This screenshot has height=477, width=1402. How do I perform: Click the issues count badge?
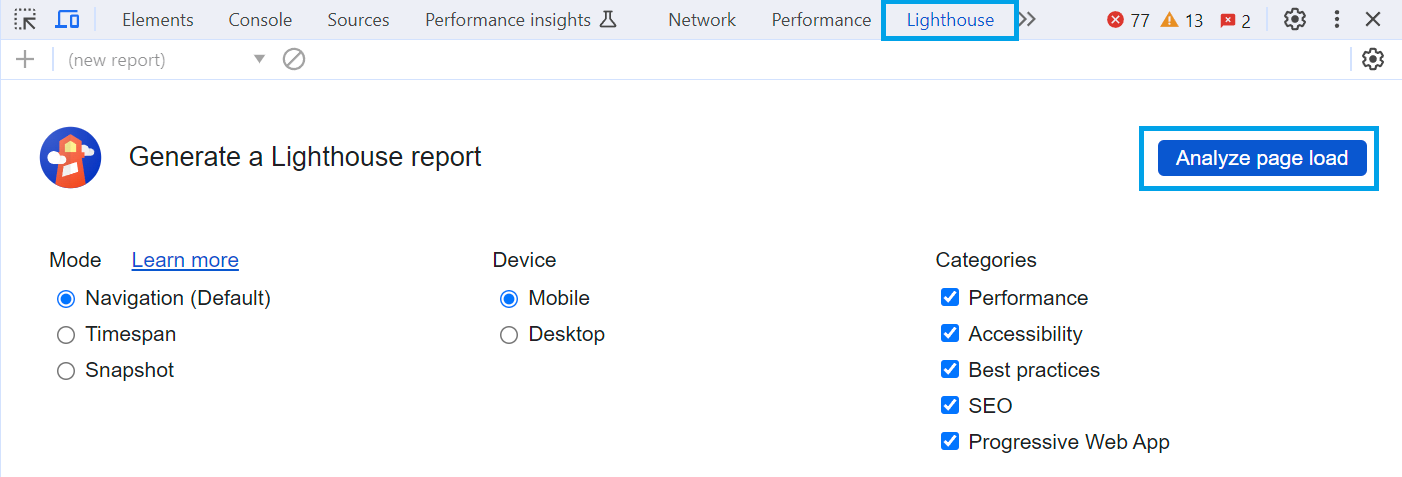tap(1235, 20)
